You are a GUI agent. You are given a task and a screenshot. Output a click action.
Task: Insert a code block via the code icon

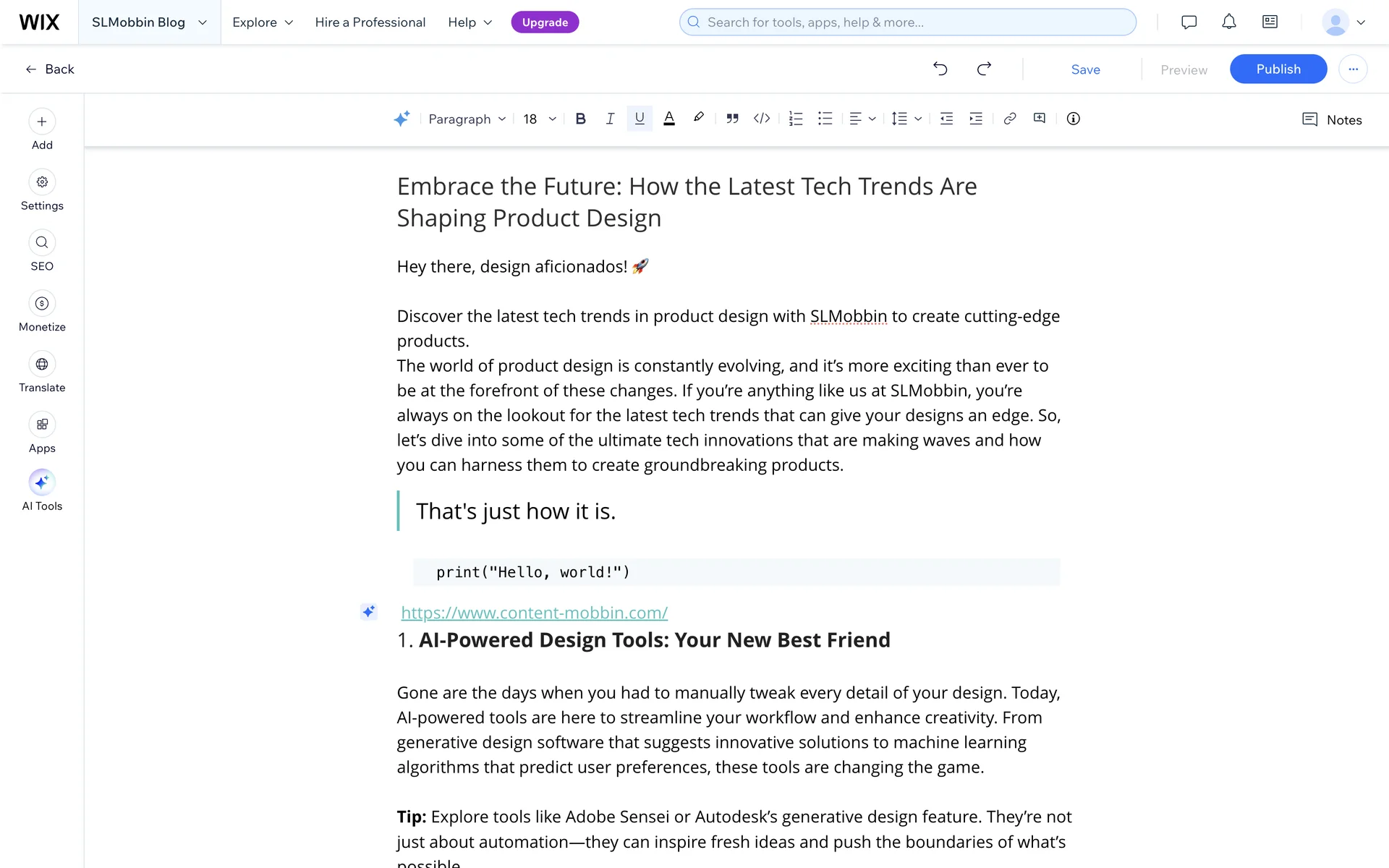tap(762, 119)
